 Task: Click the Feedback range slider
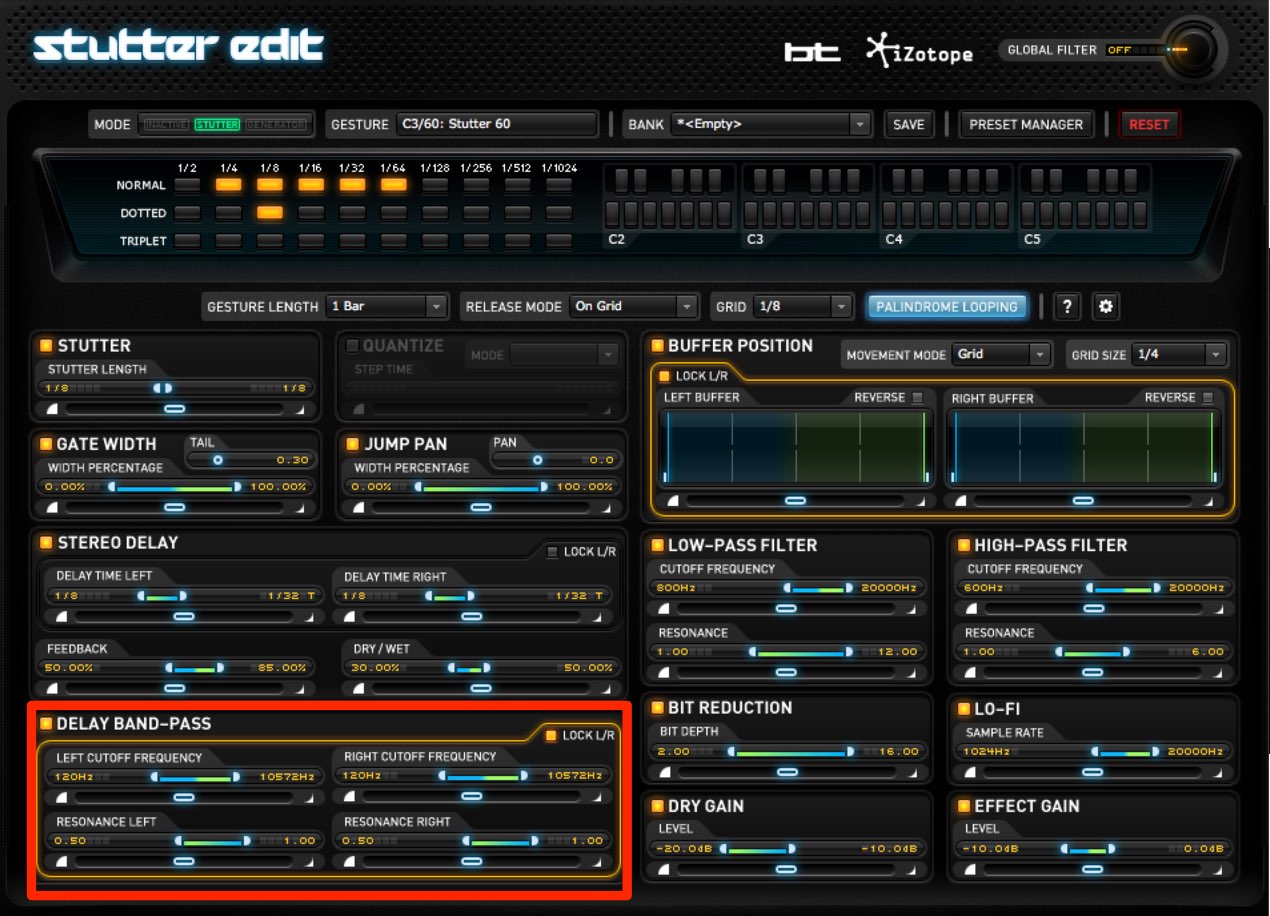coord(174,667)
